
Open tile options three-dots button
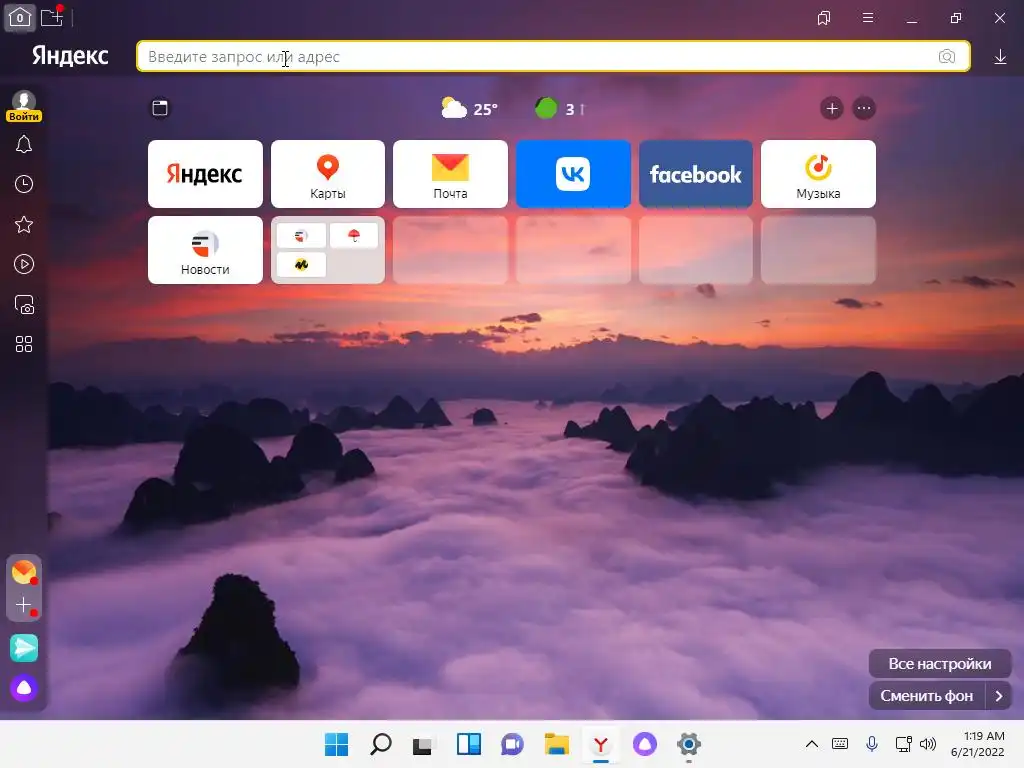(x=864, y=108)
